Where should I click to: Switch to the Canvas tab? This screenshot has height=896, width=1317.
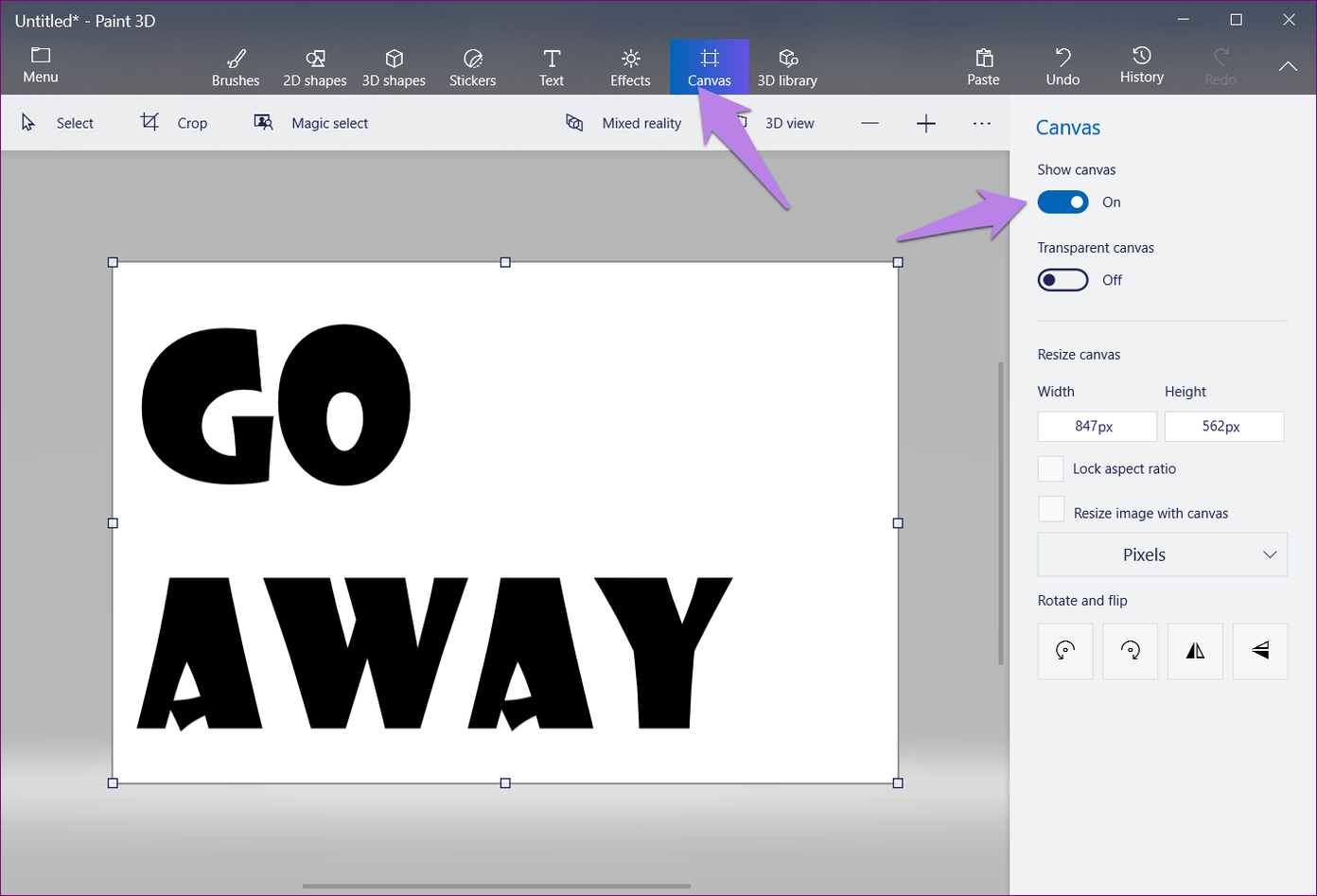pos(709,67)
